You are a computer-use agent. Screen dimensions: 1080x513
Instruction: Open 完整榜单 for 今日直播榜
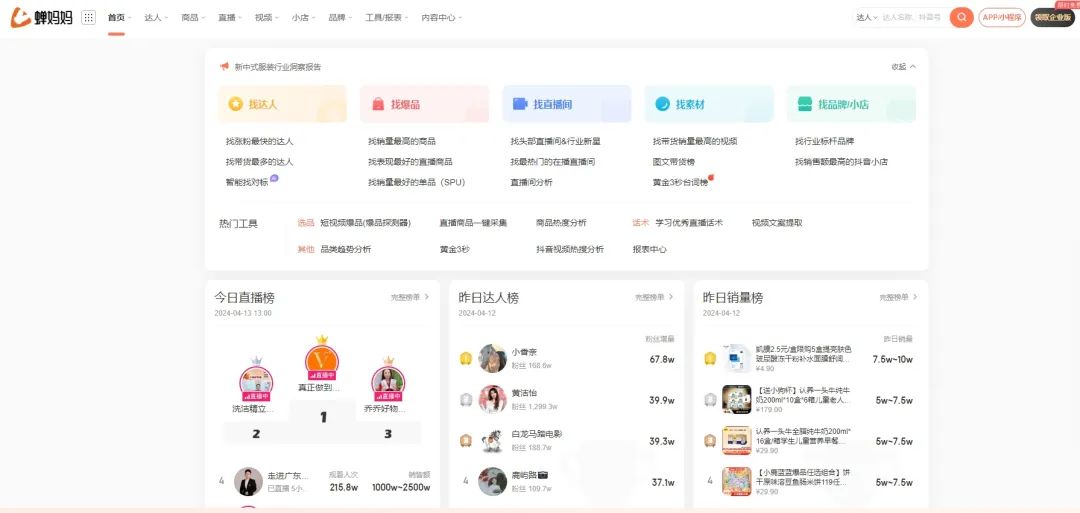(410, 297)
